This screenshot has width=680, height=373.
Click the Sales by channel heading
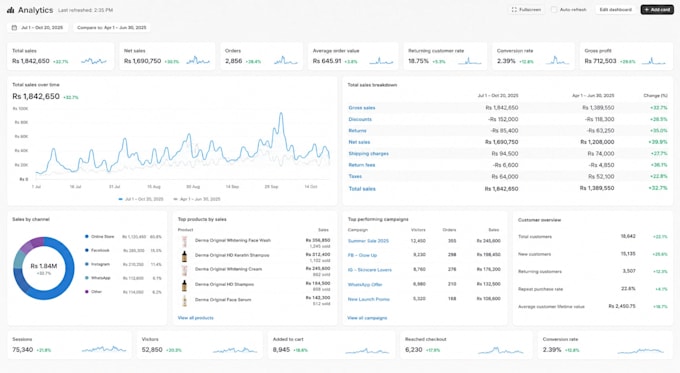click(31, 219)
